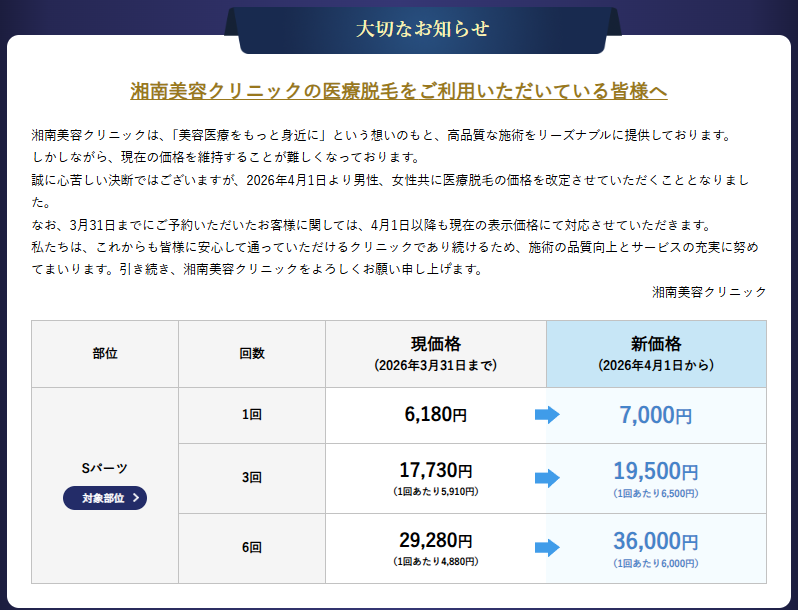Click the 大切なお知らせ banner title
The image size is (798, 610).
(423, 29)
